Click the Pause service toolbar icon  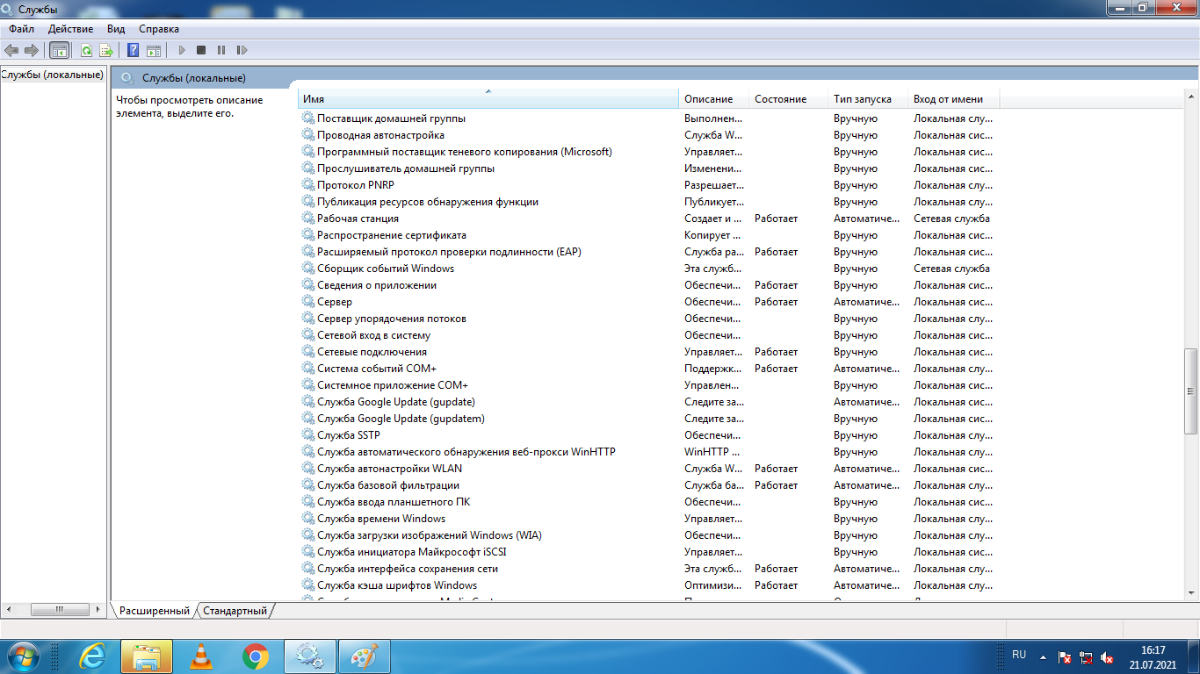click(221, 50)
